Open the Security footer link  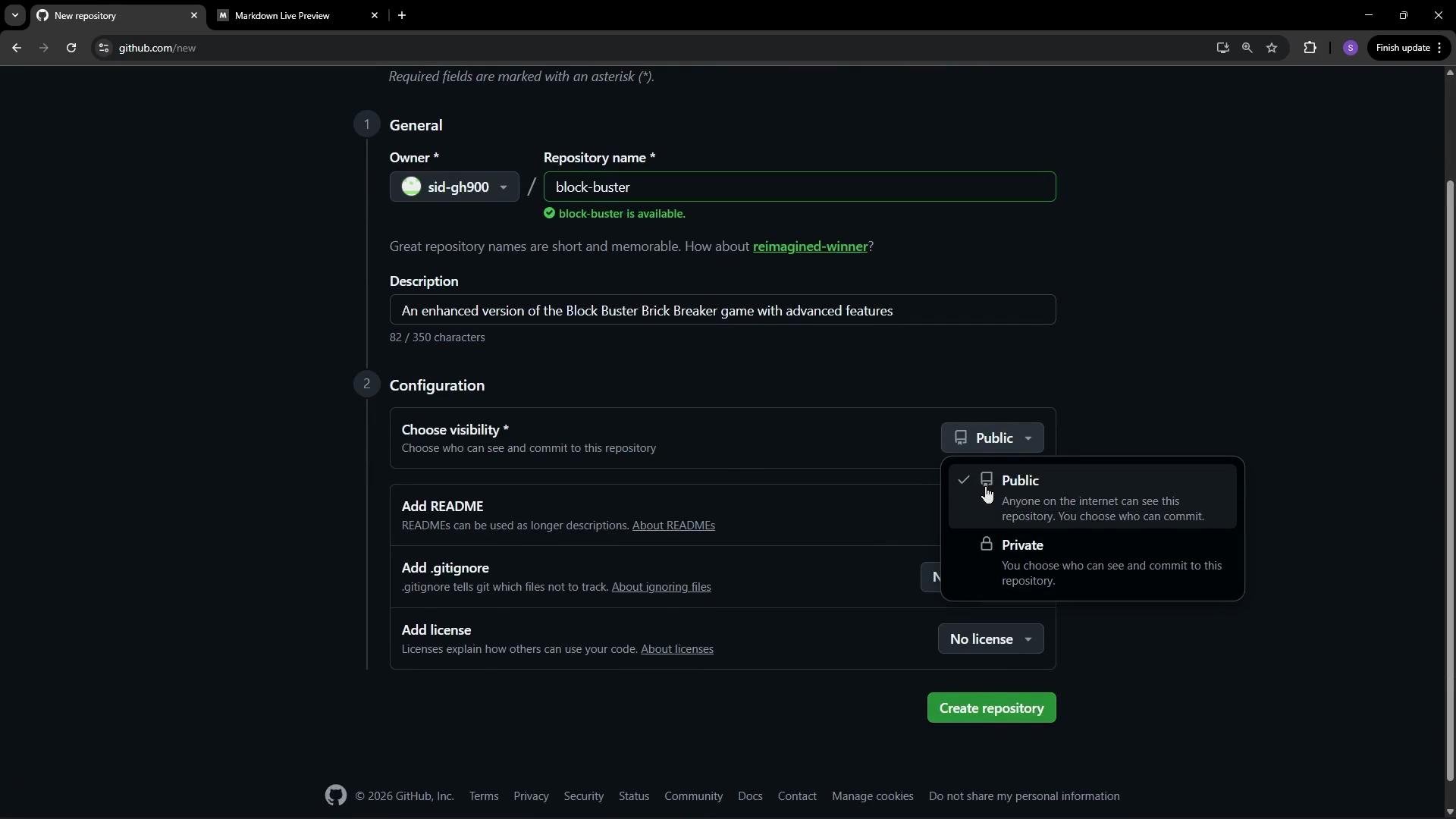(584, 796)
